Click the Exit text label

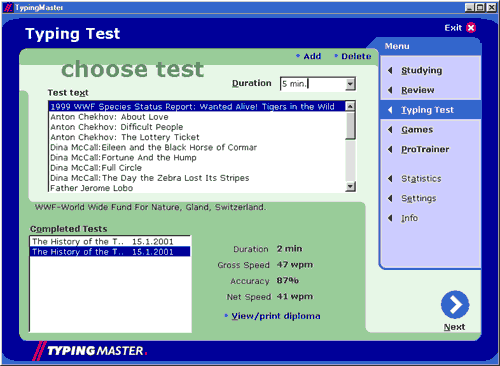(x=453, y=28)
